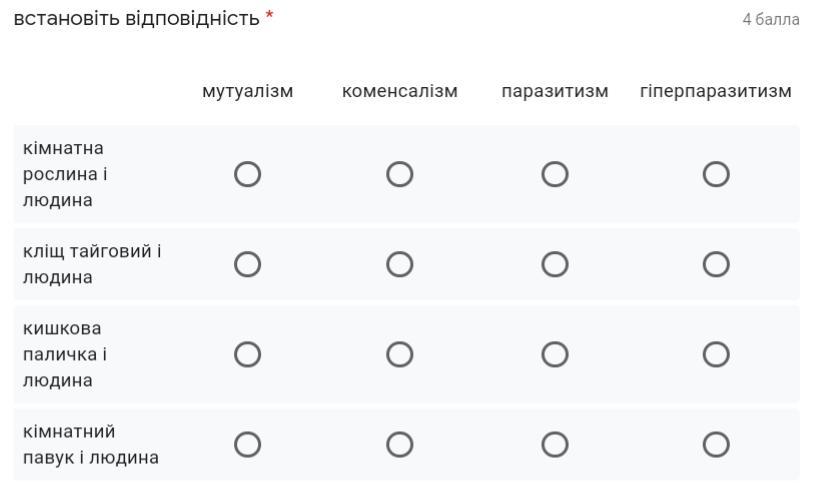Viewport: 832px width, 493px height.
Task: Select гіперпаразитизм for кишкова паличка і людина
Action: (716, 354)
